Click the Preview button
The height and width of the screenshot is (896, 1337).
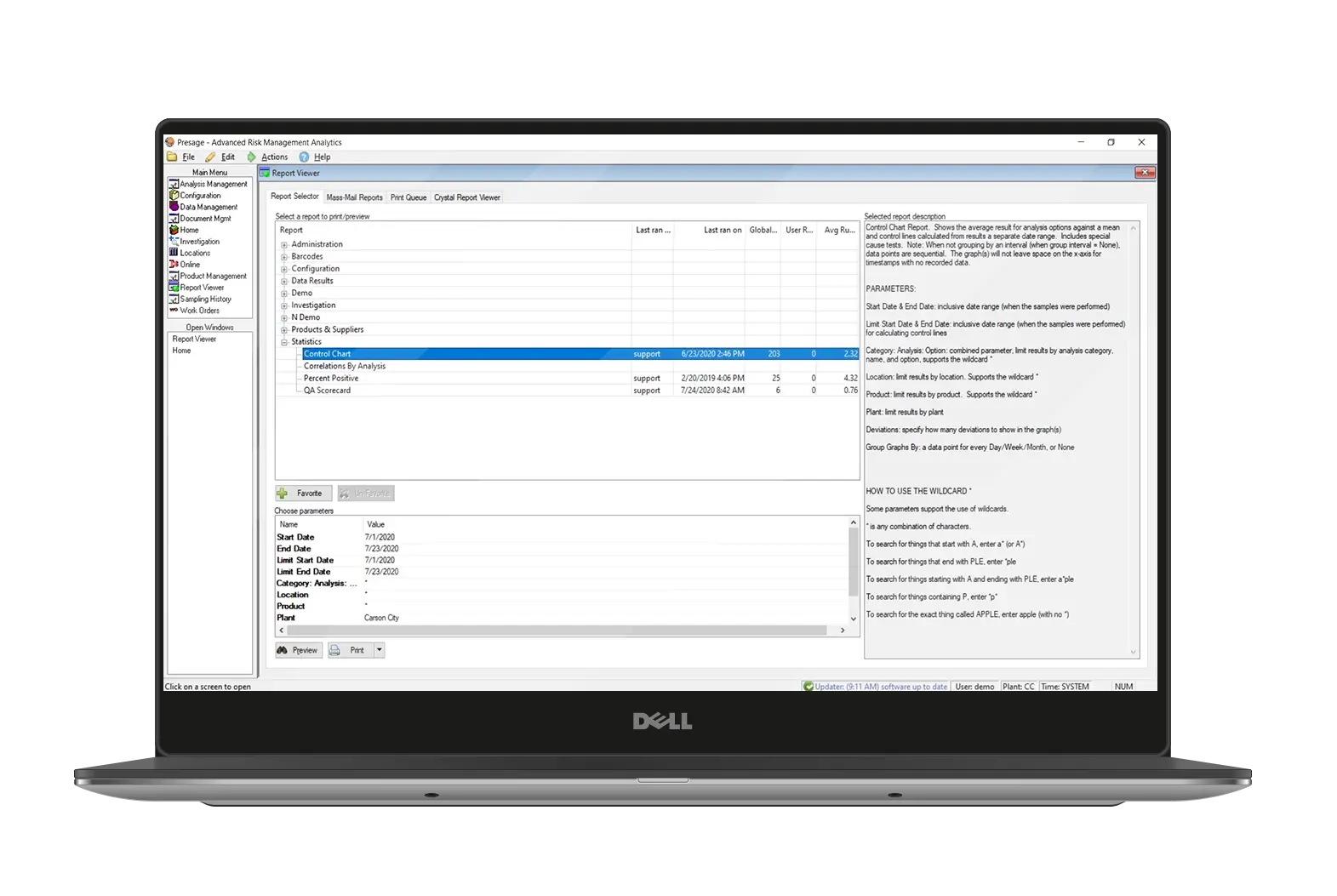tap(299, 650)
